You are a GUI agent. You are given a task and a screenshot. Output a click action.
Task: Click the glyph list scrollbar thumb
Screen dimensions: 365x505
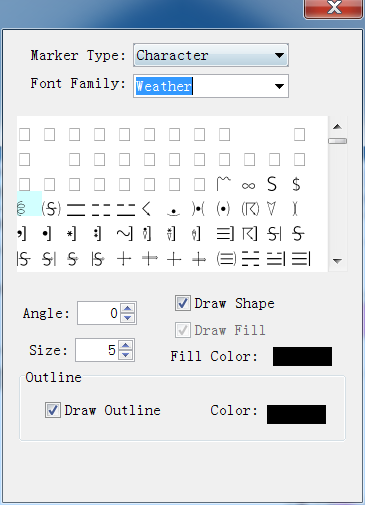point(338,141)
